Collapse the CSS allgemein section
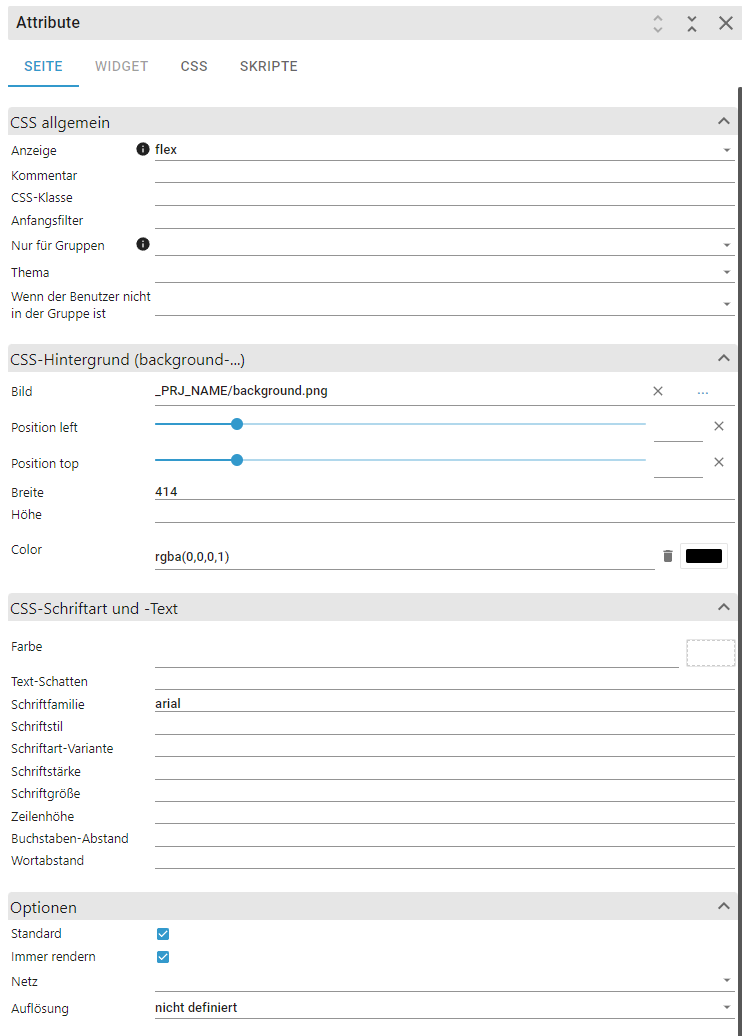 click(x=723, y=122)
